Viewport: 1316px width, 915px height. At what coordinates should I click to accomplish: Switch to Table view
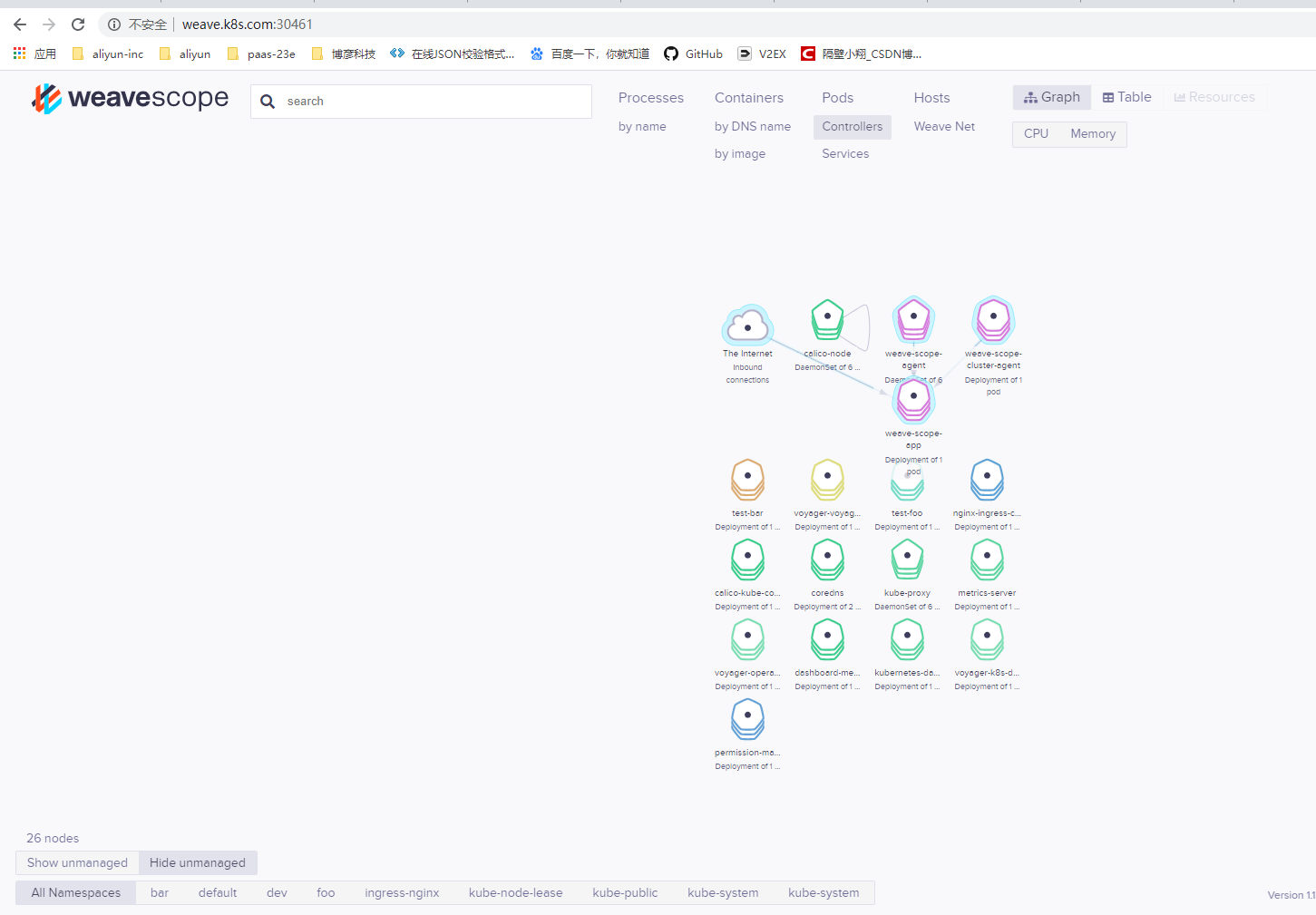click(x=1127, y=97)
